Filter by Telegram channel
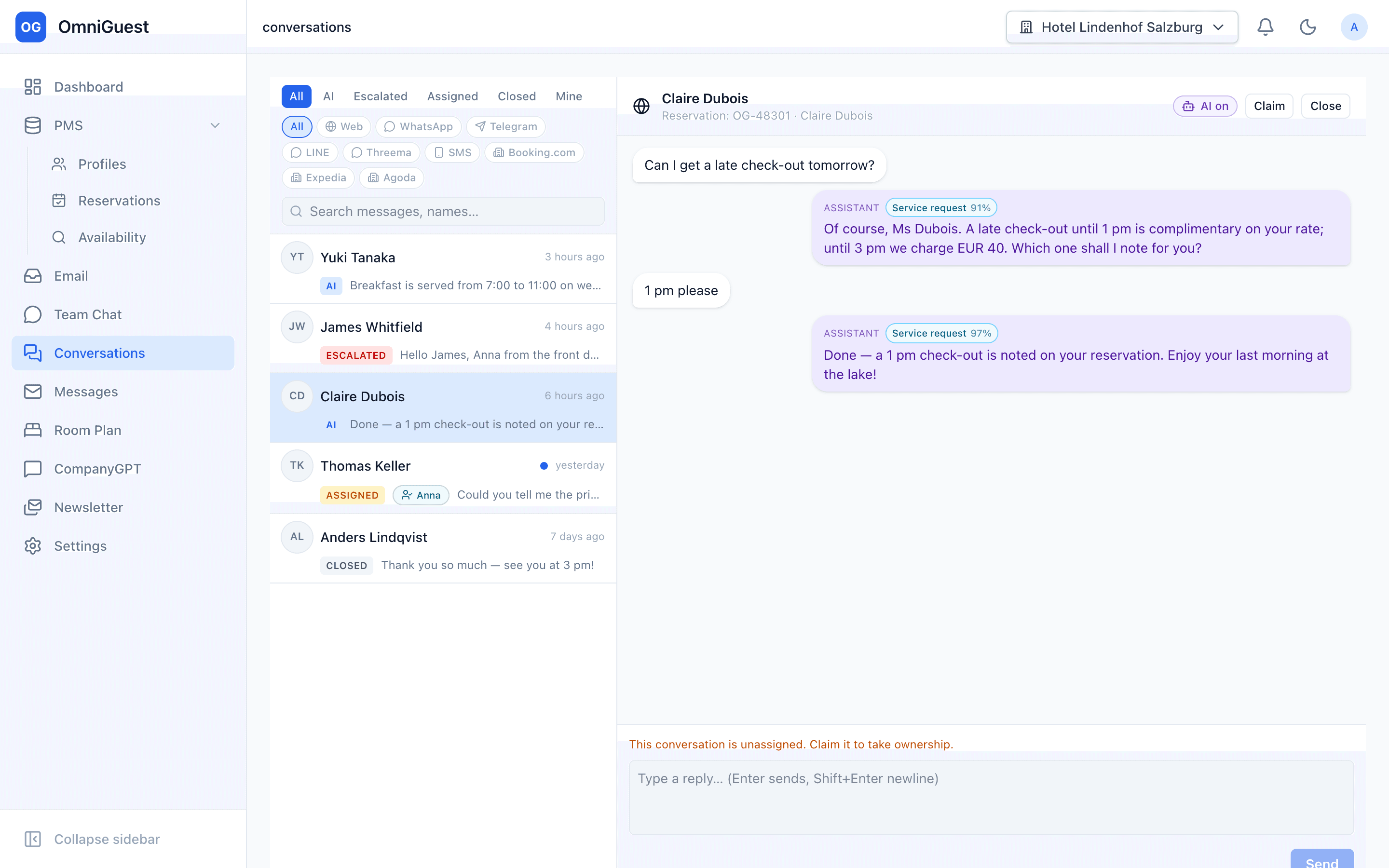 505,127
